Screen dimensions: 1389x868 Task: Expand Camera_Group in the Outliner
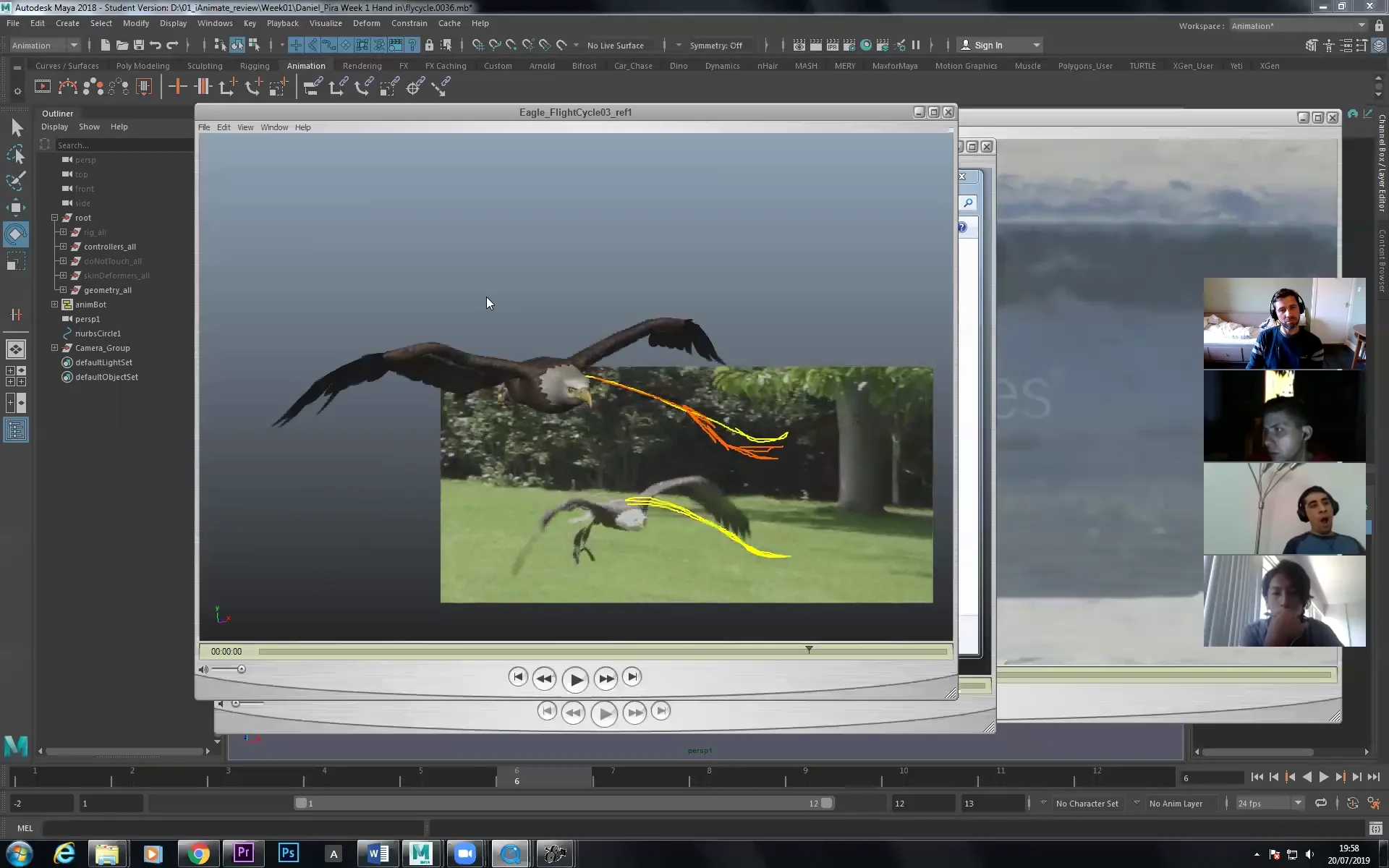(54, 348)
